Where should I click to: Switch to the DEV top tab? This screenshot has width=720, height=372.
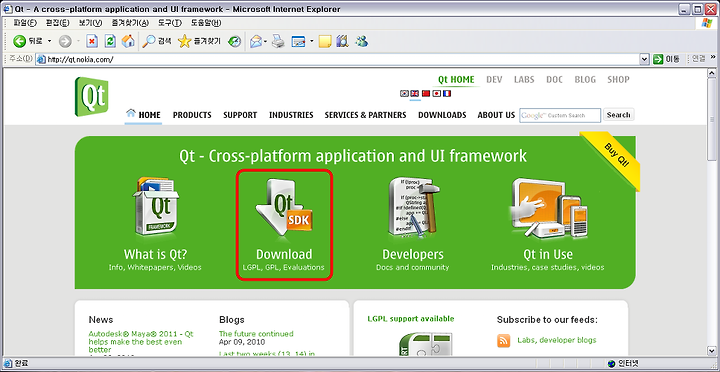tap(494, 79)
